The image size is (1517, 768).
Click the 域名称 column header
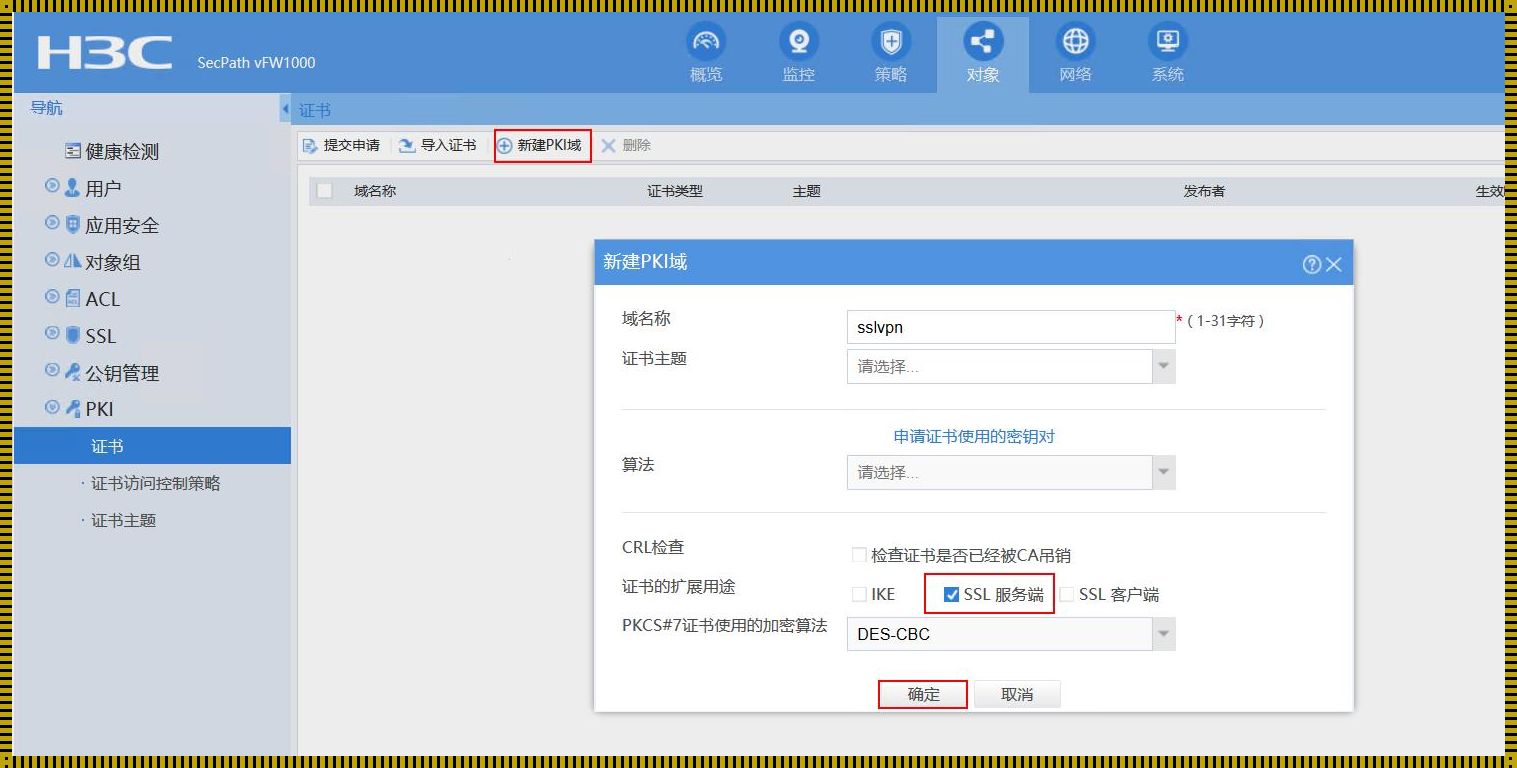pos(375,190)
